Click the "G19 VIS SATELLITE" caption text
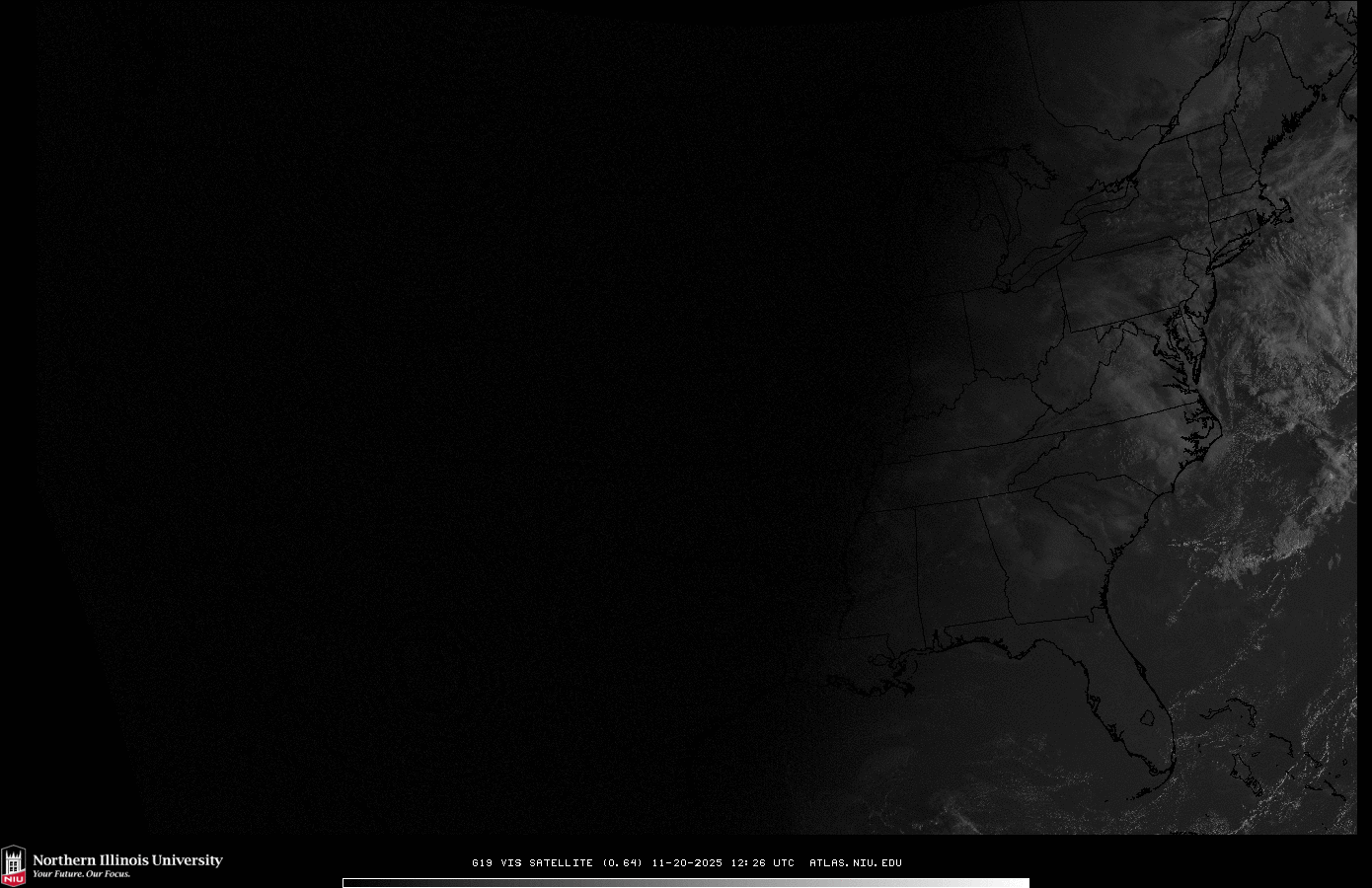The width and height of the screenshot is (1372, 888). pyautogui.click(x=533, y=863)
